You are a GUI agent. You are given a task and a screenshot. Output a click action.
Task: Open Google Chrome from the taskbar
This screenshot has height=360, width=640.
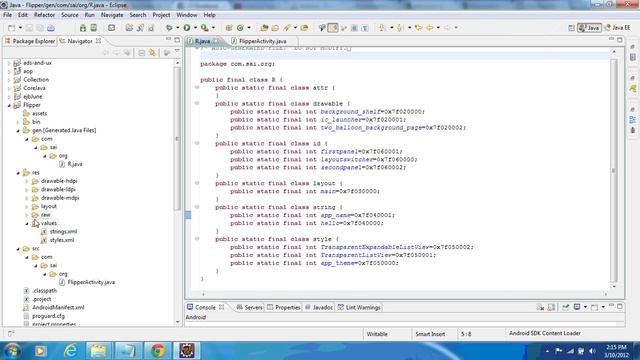coord(158,351)
